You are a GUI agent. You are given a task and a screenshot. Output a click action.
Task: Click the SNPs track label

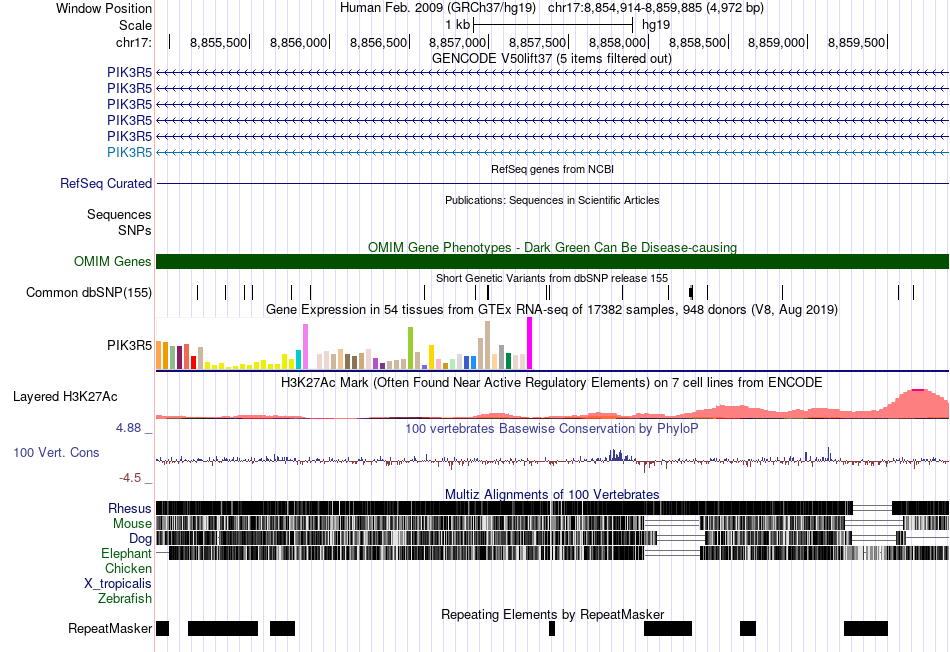[135, 230]
